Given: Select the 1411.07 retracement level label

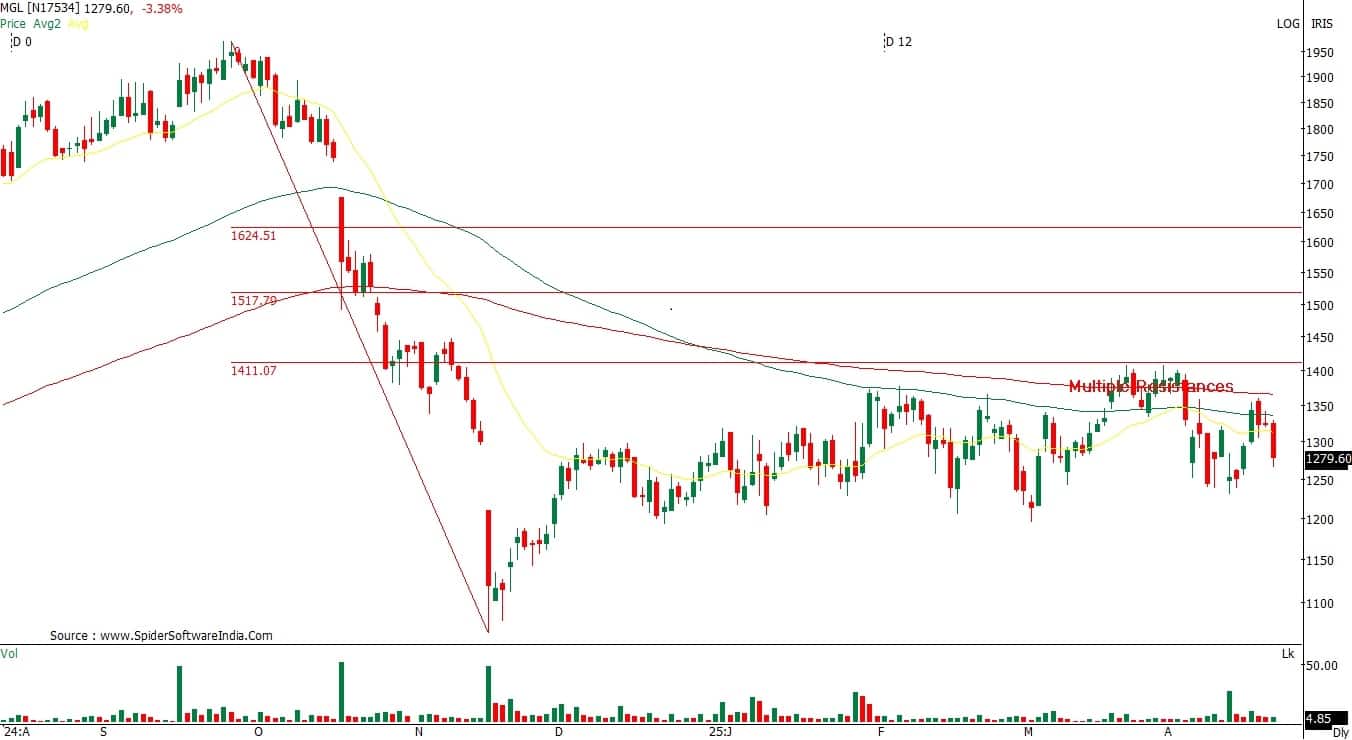Looking at the screenshot, I should pyautogui.click(x=253, y=370).
